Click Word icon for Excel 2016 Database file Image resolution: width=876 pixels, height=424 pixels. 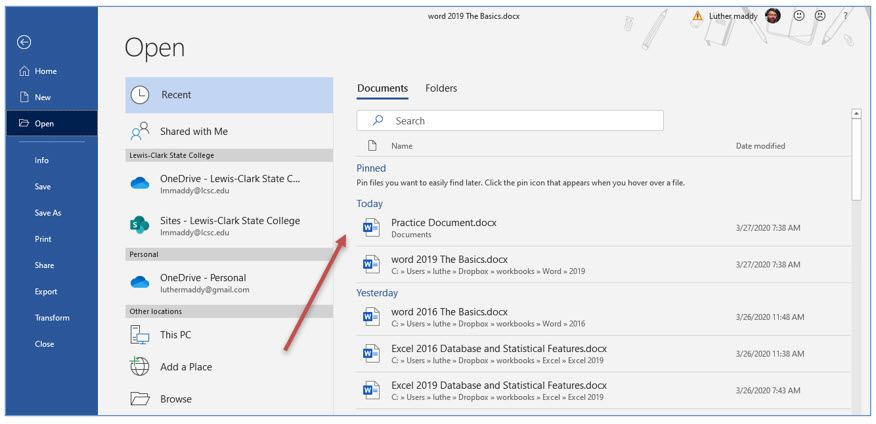[x=371, y=354]
